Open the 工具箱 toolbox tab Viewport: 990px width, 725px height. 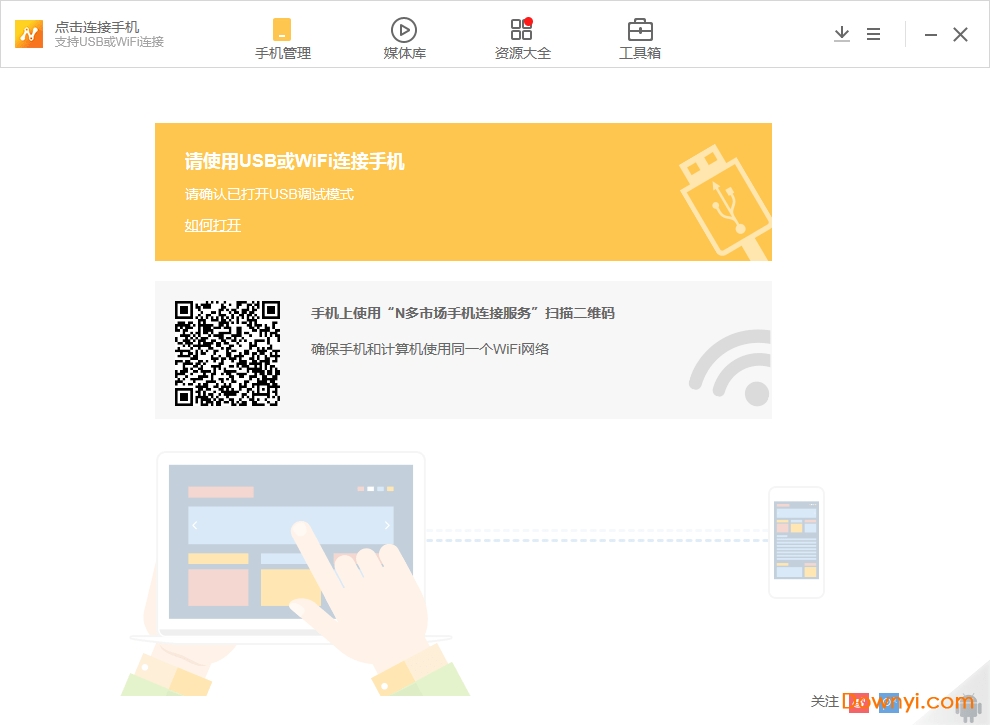pos(640,39)
